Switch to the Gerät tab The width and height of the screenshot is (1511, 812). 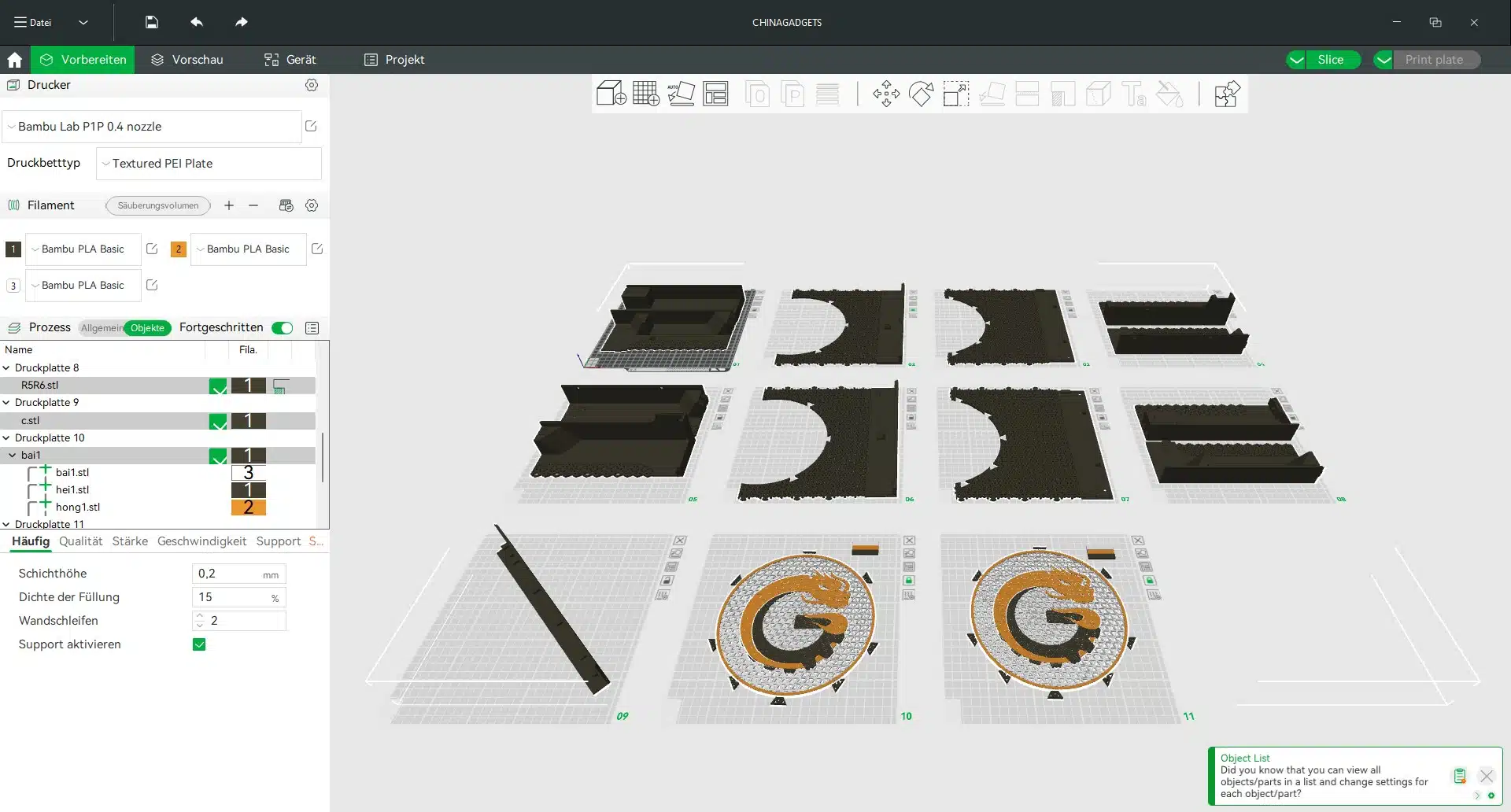tap(290, 60)
